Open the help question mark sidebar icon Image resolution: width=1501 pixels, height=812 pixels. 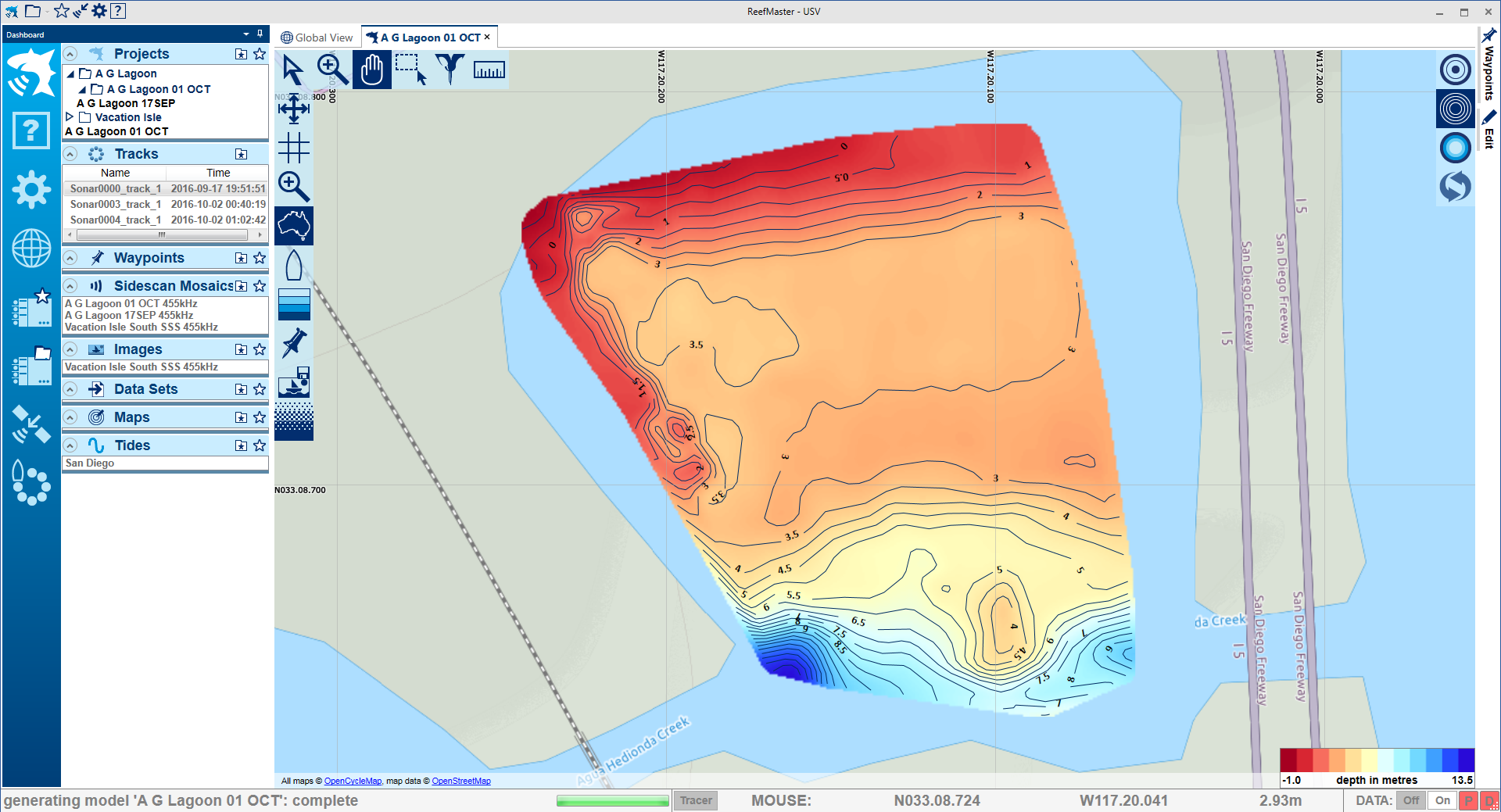[31, 130]
